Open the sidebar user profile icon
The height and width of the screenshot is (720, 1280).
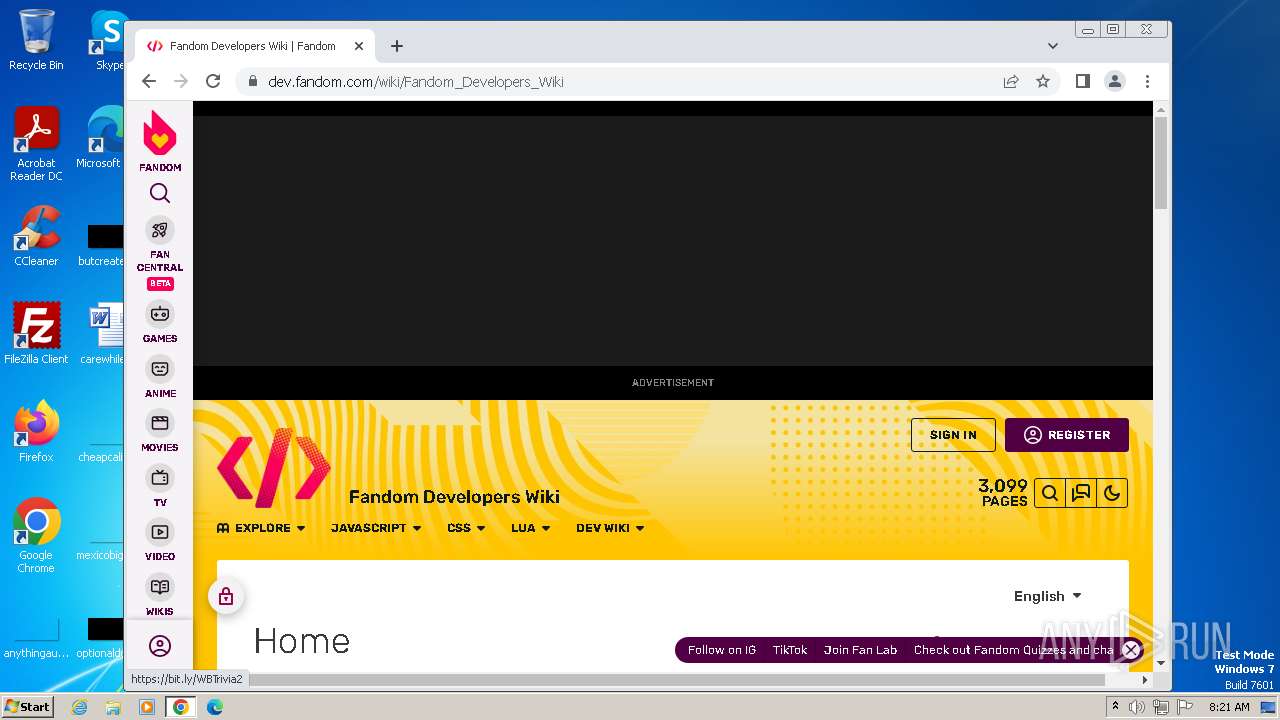tap(160, 646)
